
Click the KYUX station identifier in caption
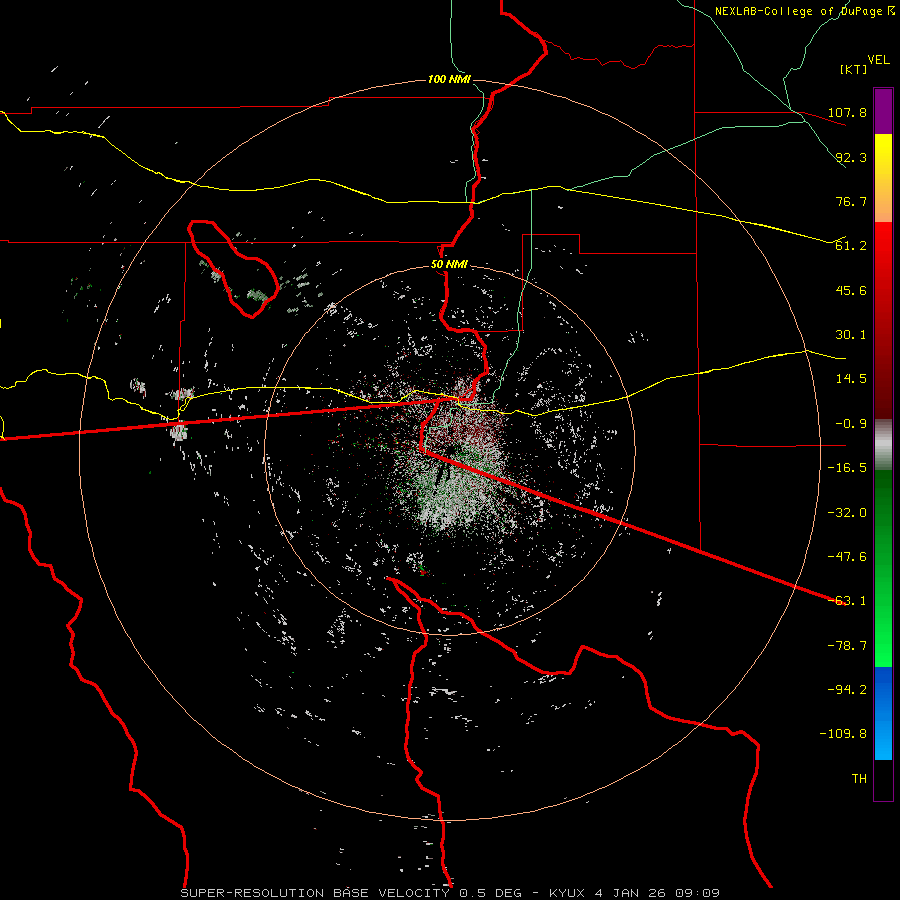[x=568, y=893]
